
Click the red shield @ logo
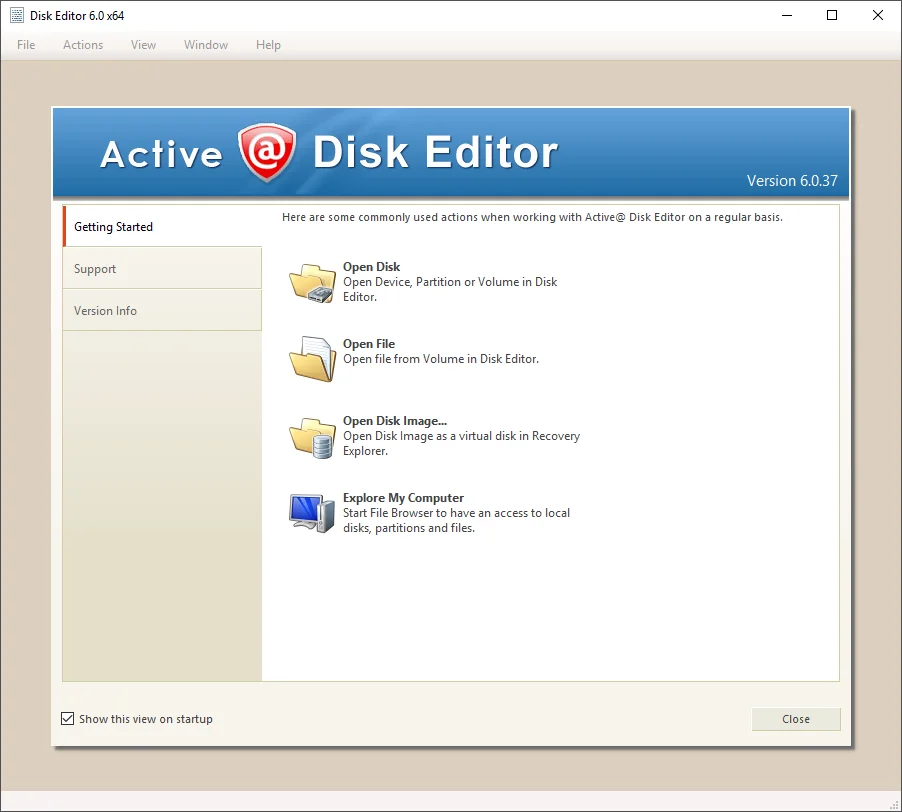pyautogui.click(x=267, y=152)
